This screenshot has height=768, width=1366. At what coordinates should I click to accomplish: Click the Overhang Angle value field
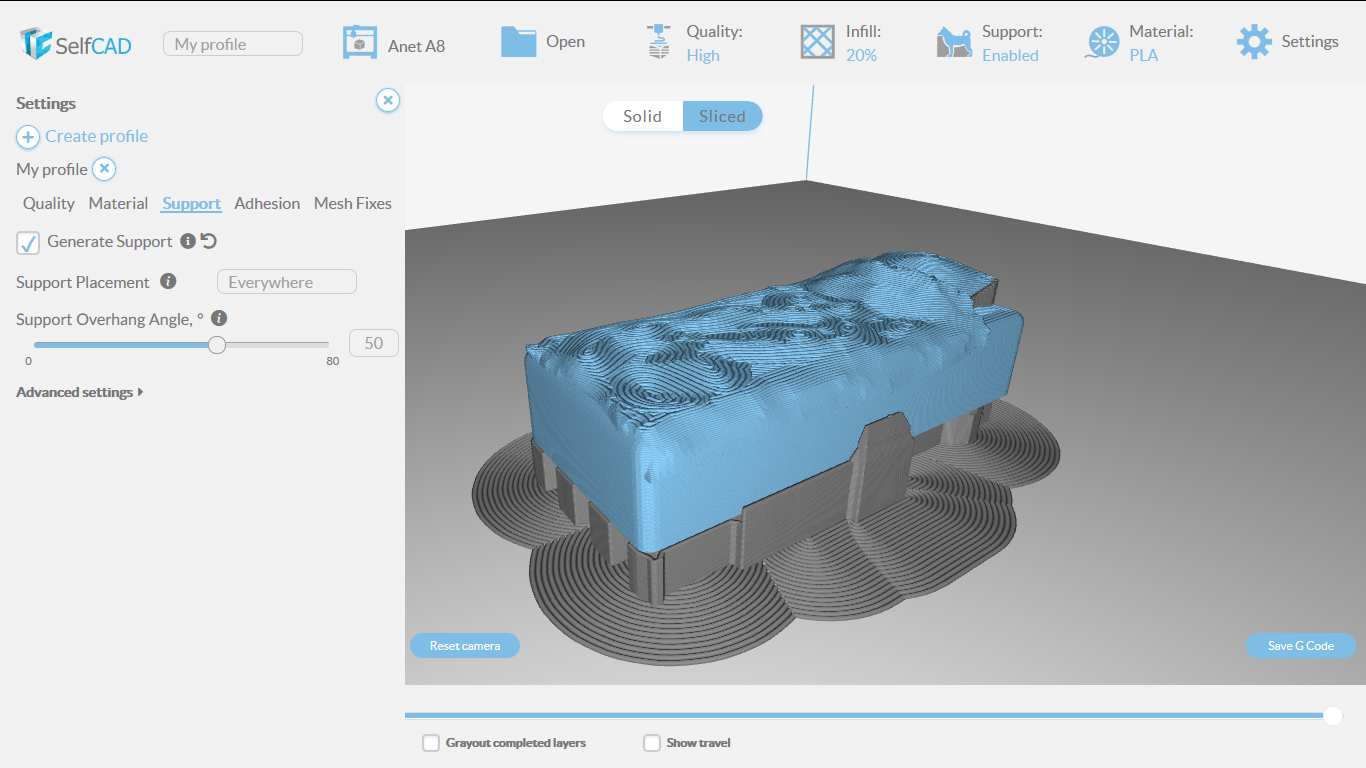coord(374,343)
